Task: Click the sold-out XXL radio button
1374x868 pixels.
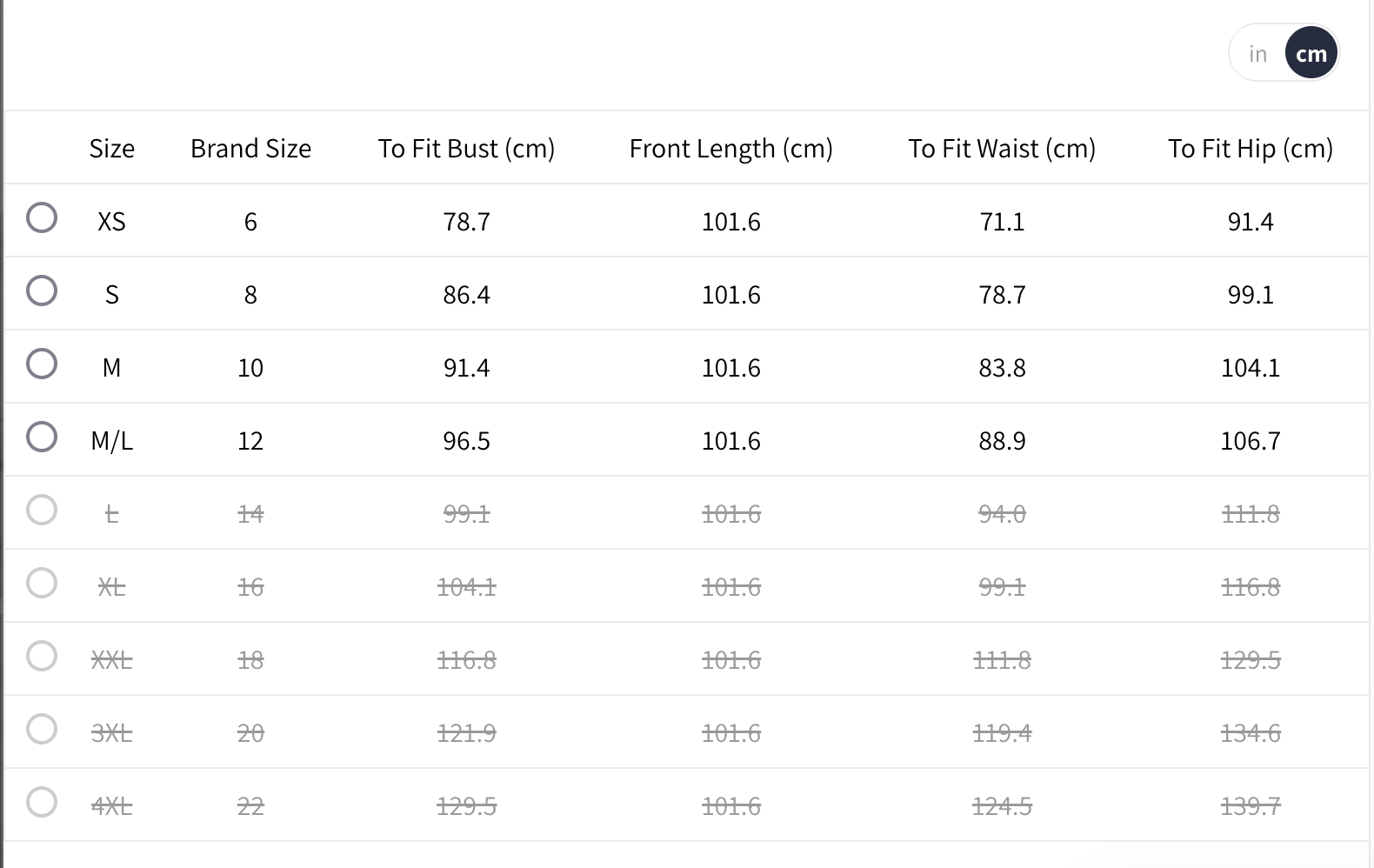Action: (x=42, y=656)
